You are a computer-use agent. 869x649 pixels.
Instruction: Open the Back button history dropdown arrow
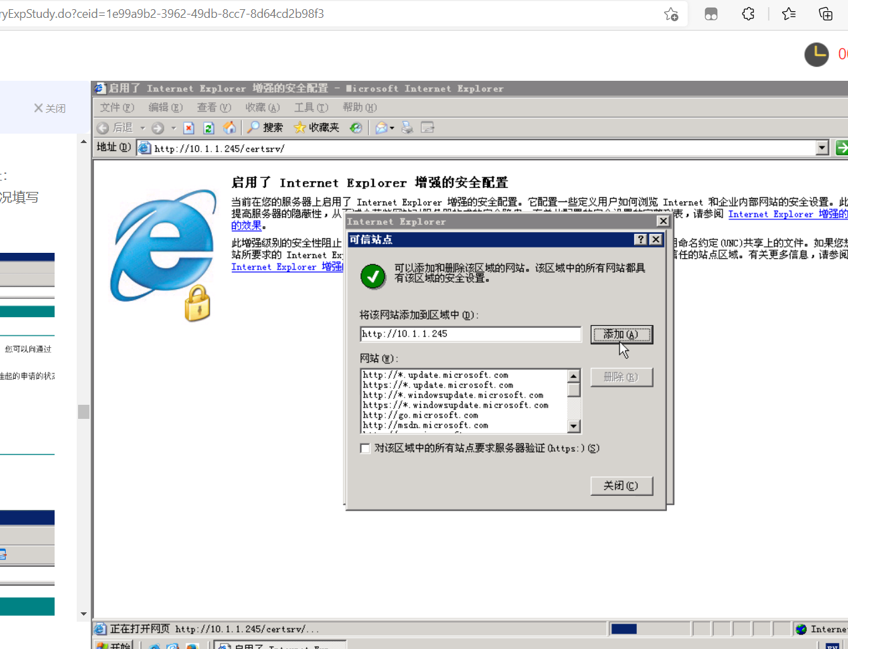142,128
